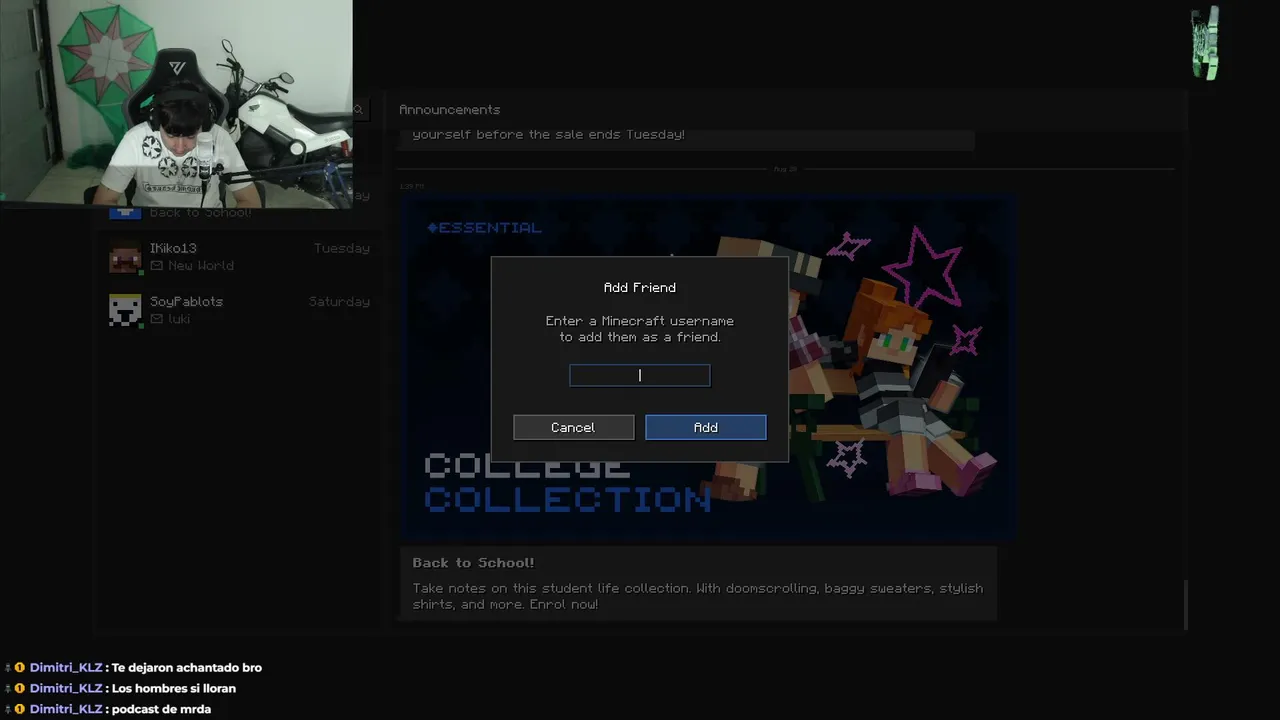
Task: Click the ESSENTIAL logo on the banner
Action: pyautogui.click(x=484, y=228)
